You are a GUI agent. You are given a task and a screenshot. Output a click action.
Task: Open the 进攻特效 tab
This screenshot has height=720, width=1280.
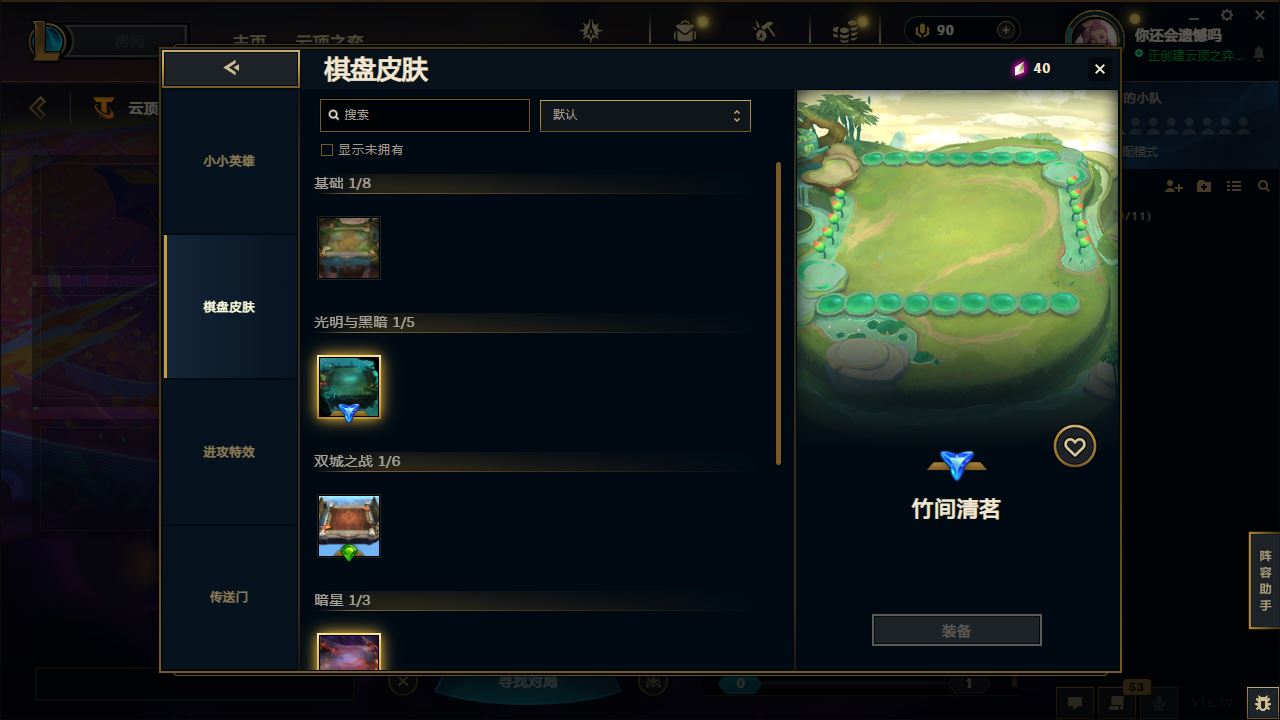(229, 452)
